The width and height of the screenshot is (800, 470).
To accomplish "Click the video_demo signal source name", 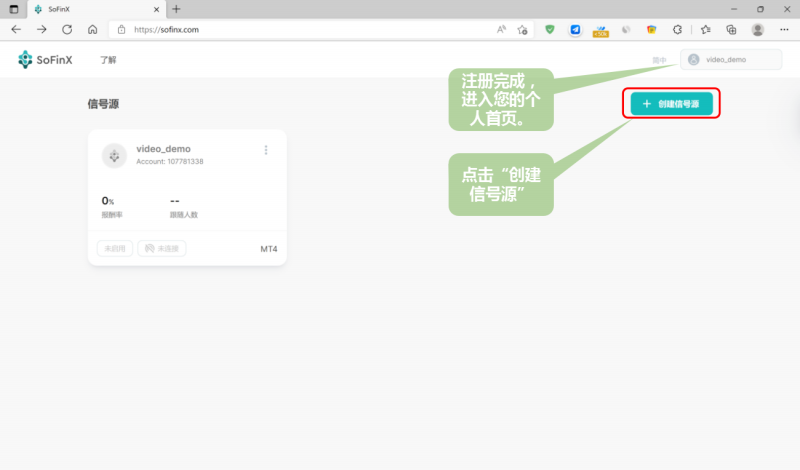I will 163,149.
